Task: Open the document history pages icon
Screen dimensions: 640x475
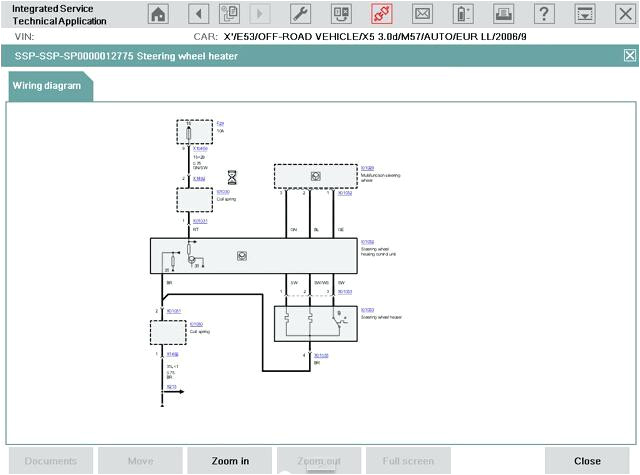Action: click(228, 13)
